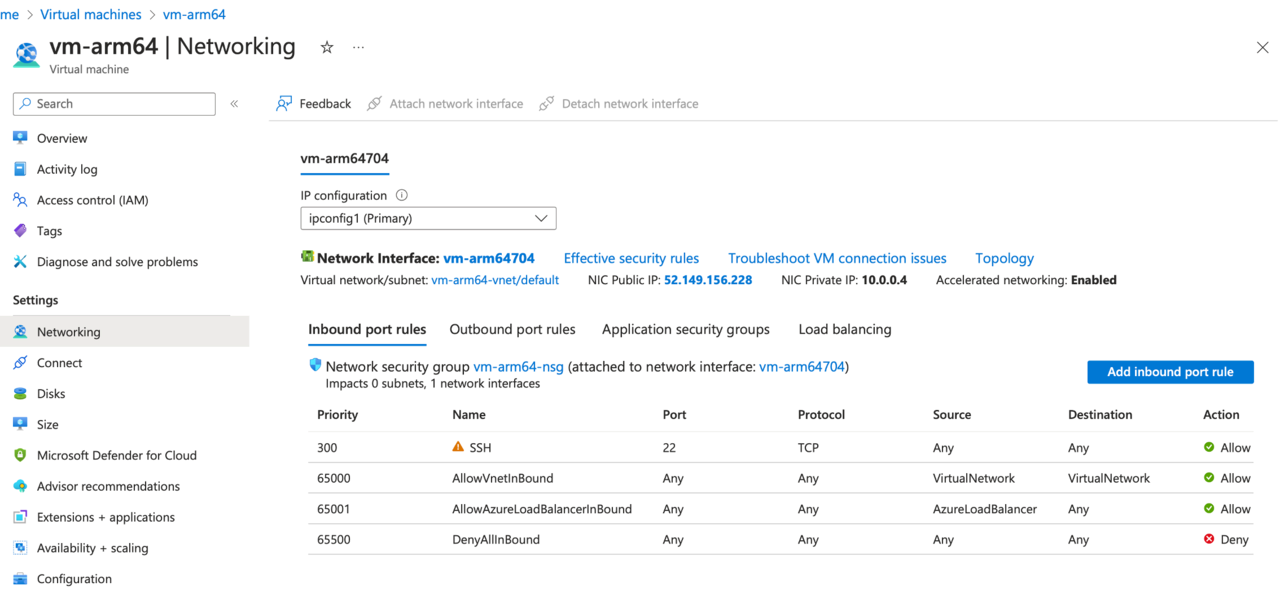Open Advisor recommendations in sidebar
The image size is (1280, 591).
pyautogui.click(x=108, y=486)
